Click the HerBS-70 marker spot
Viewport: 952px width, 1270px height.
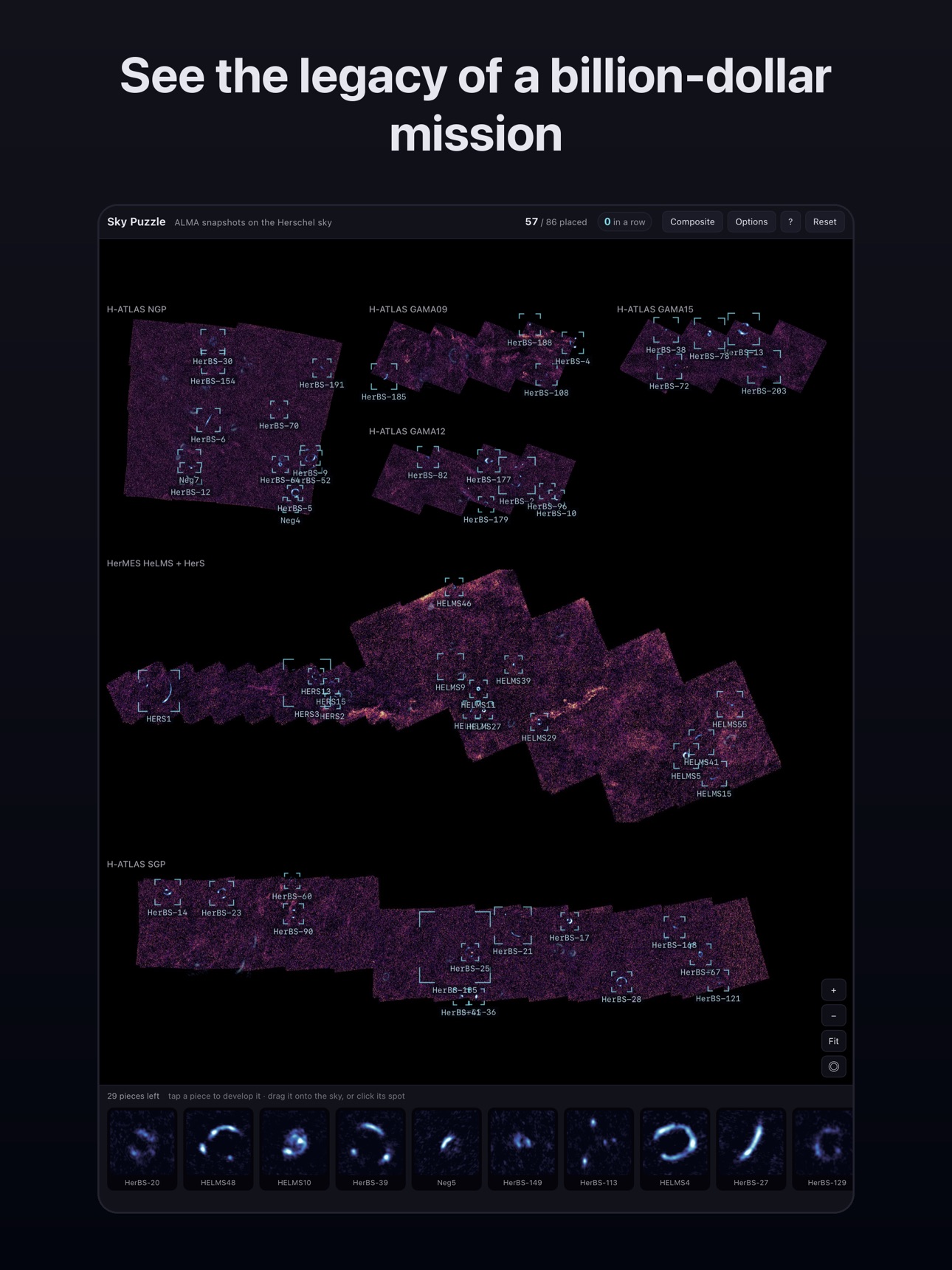coord(279,410)
